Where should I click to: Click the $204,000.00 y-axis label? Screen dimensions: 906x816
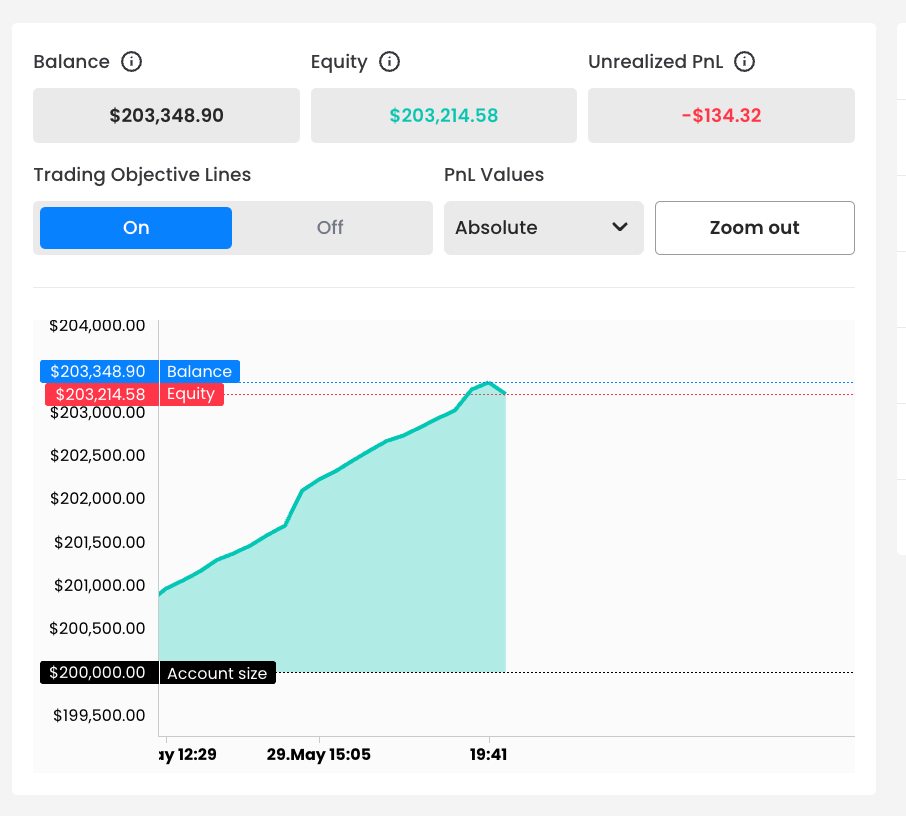97,326
